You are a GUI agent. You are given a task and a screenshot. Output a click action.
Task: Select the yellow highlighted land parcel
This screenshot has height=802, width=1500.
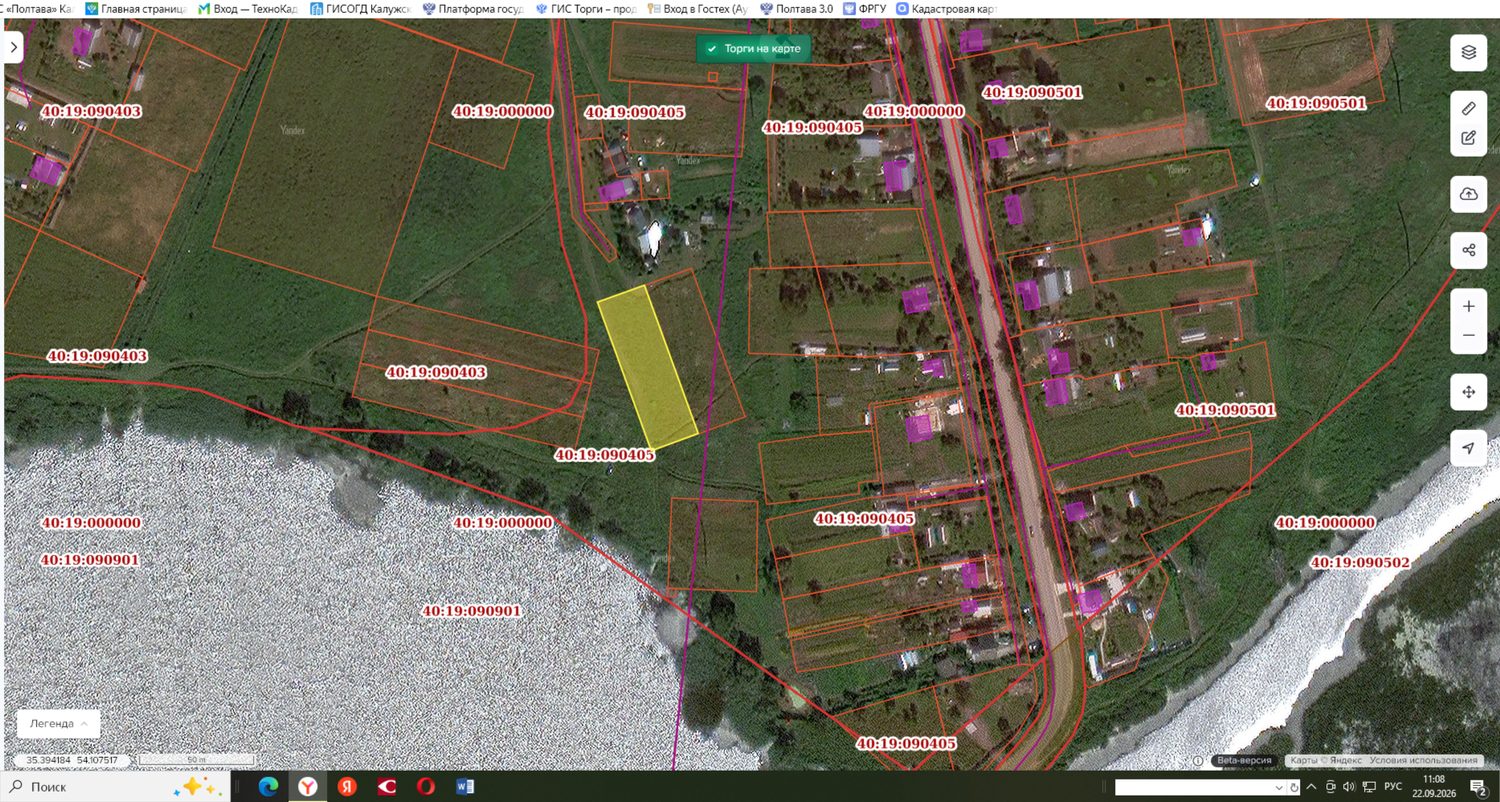pyautogui.click(x=647, y=368)
